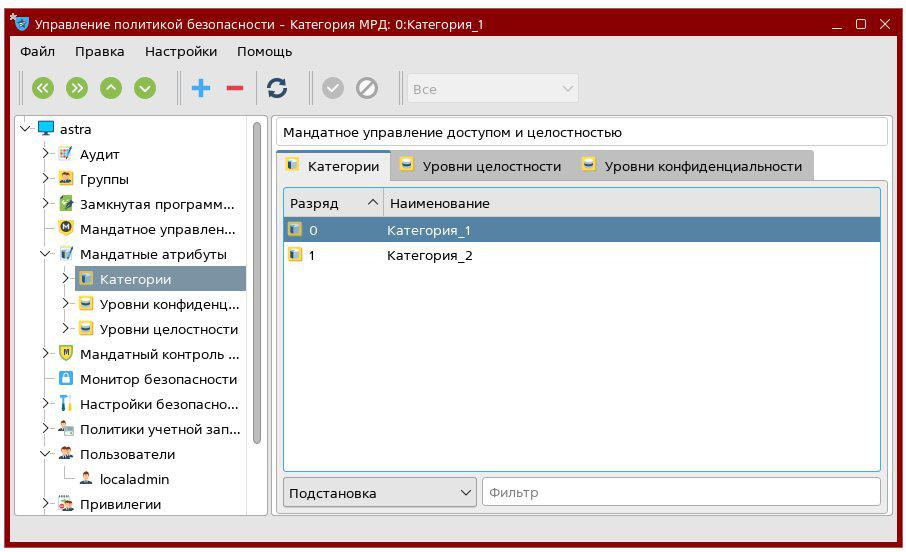Sort by the "Разряд" column header
Viewport: 906px width, 552px height.
pos(332,203)
